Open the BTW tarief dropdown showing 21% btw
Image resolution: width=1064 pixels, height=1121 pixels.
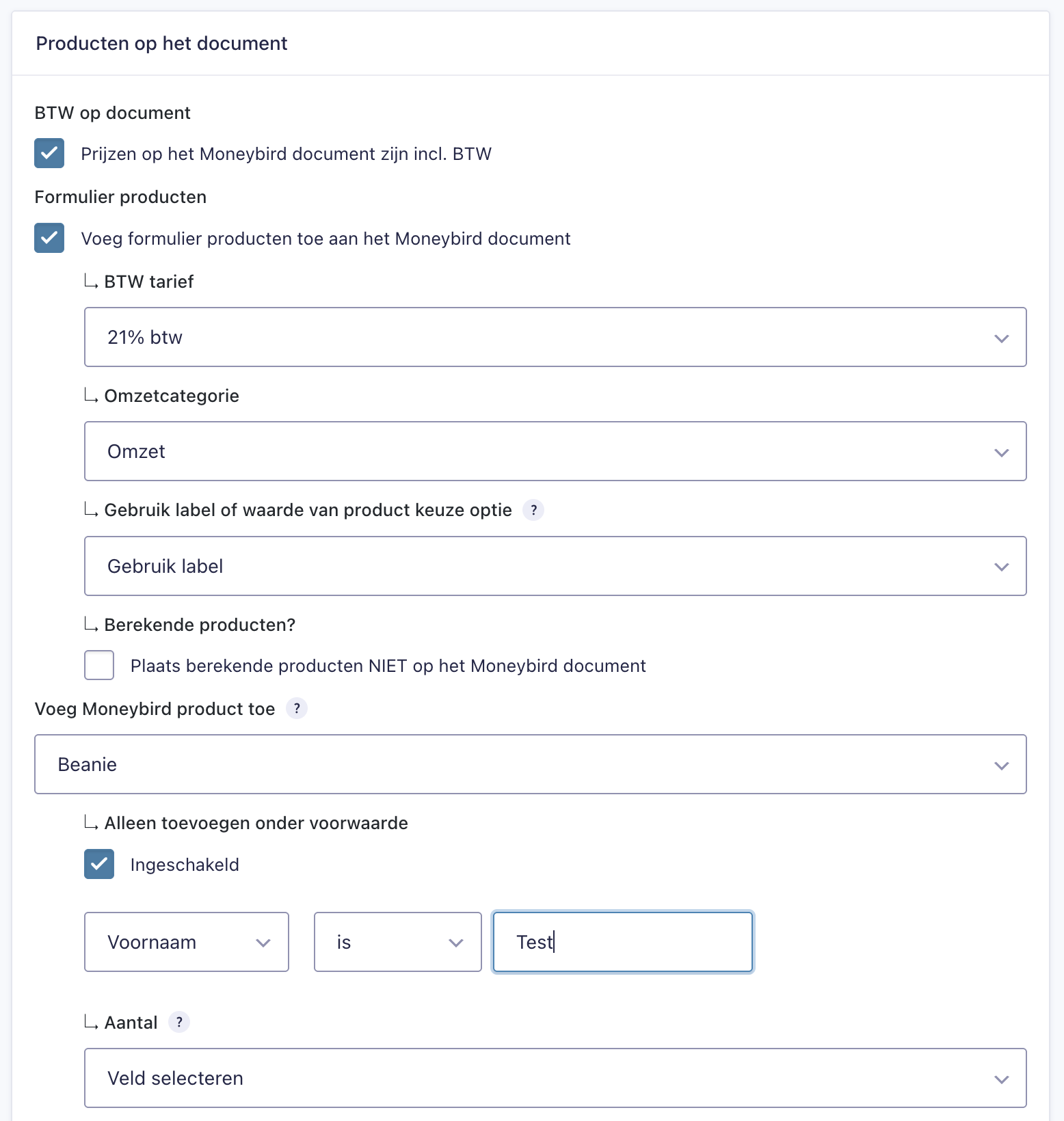pos(555,337)
